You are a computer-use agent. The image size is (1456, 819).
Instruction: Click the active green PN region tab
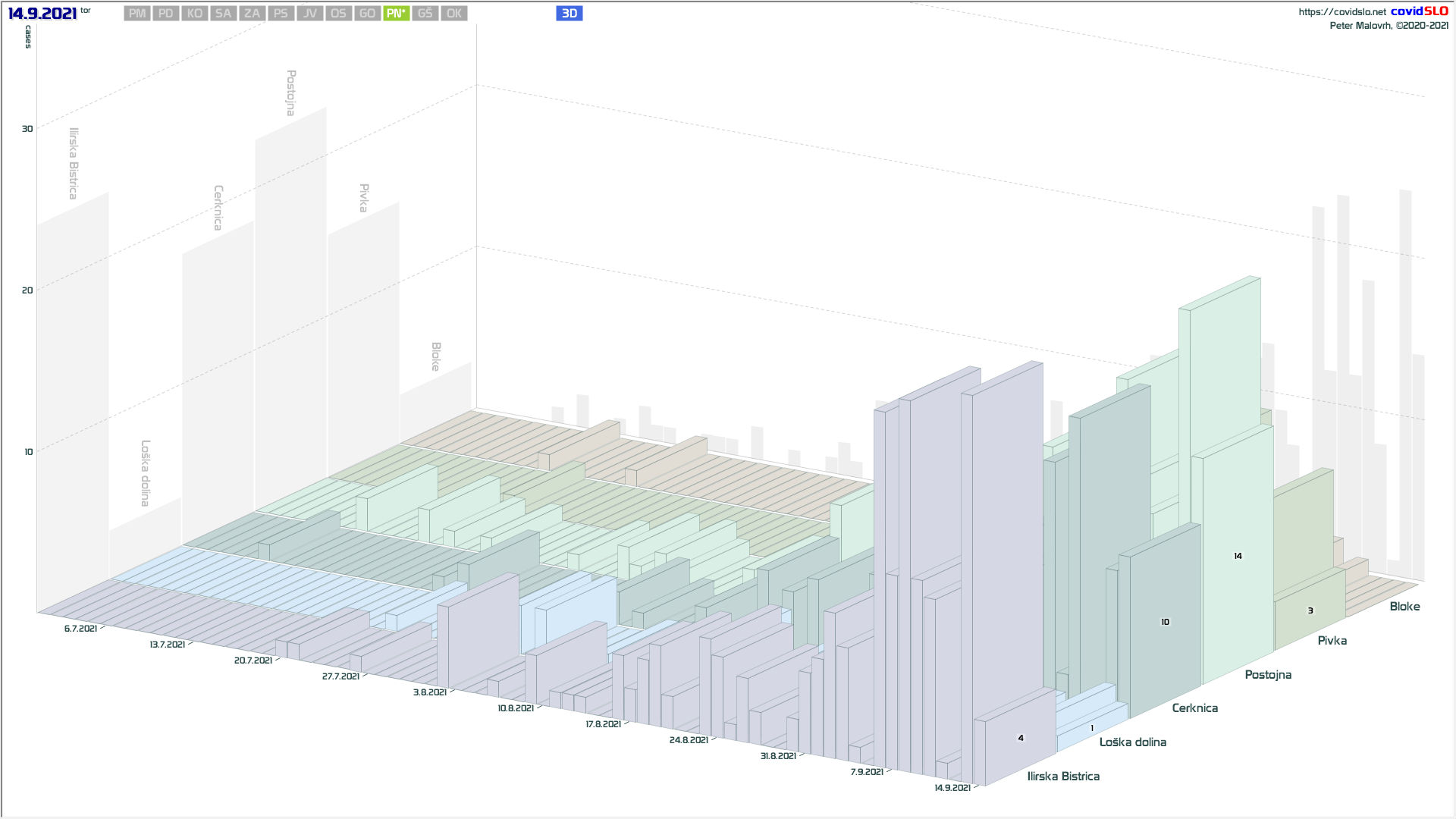(396, 14)
